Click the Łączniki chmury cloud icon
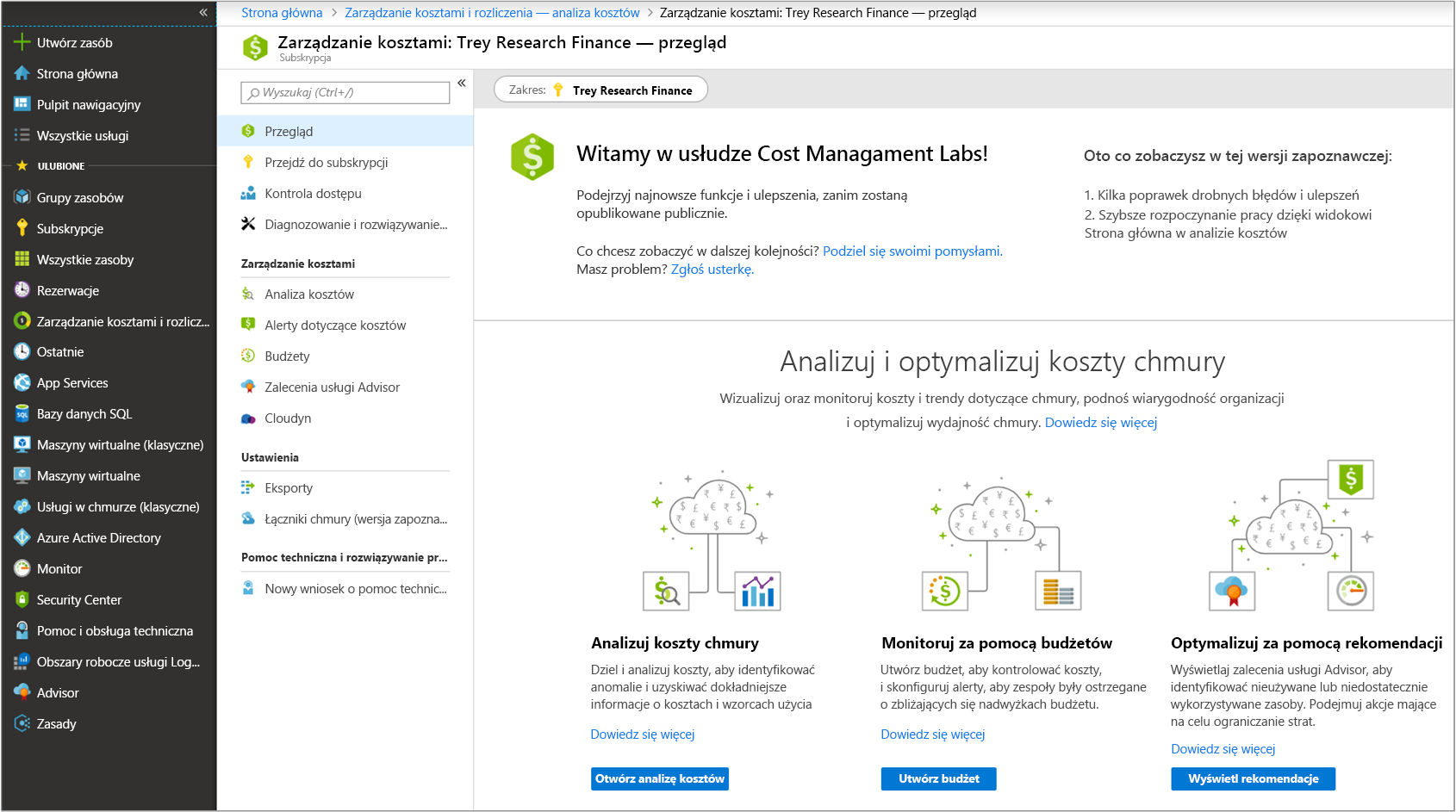 248,518
